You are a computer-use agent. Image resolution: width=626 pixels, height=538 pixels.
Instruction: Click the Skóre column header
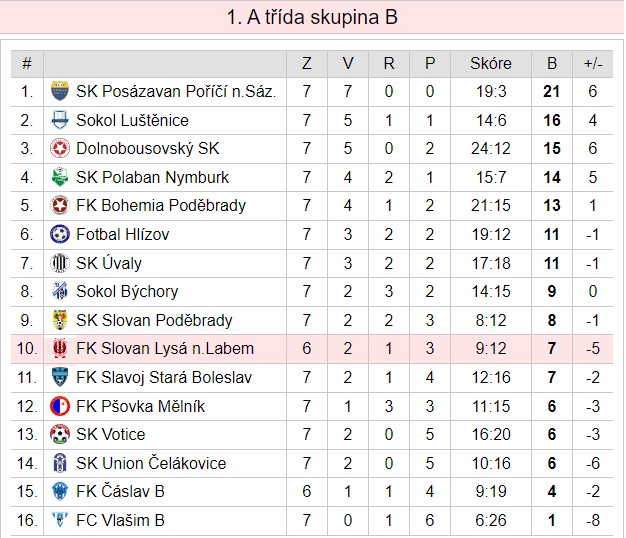(x=491, y=63)
